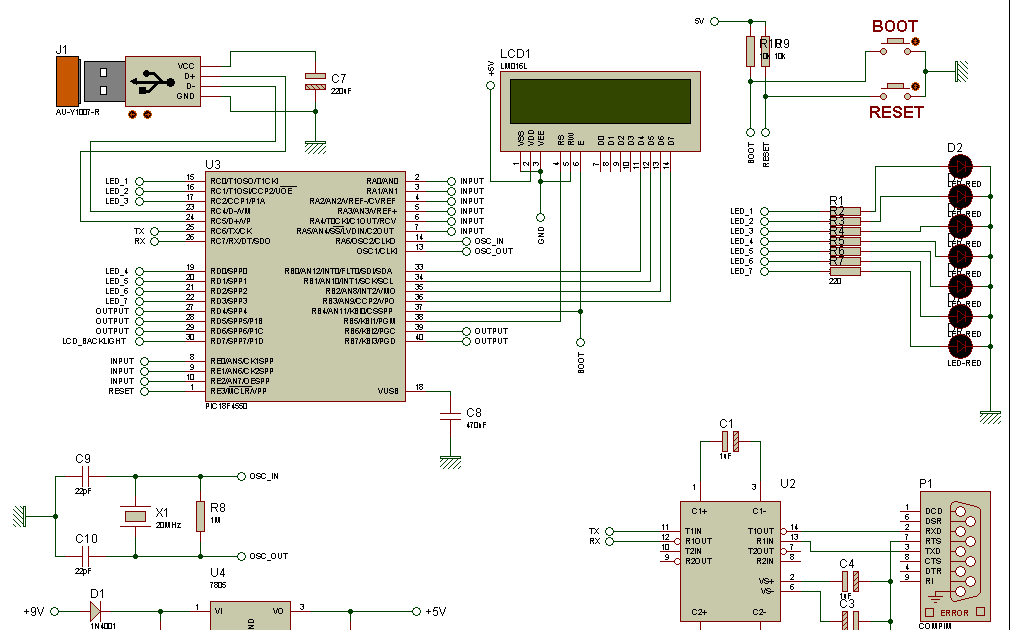
Task: Click the LCD_BACKLIGHT terminal at pin 30
Action: point(139,341)
